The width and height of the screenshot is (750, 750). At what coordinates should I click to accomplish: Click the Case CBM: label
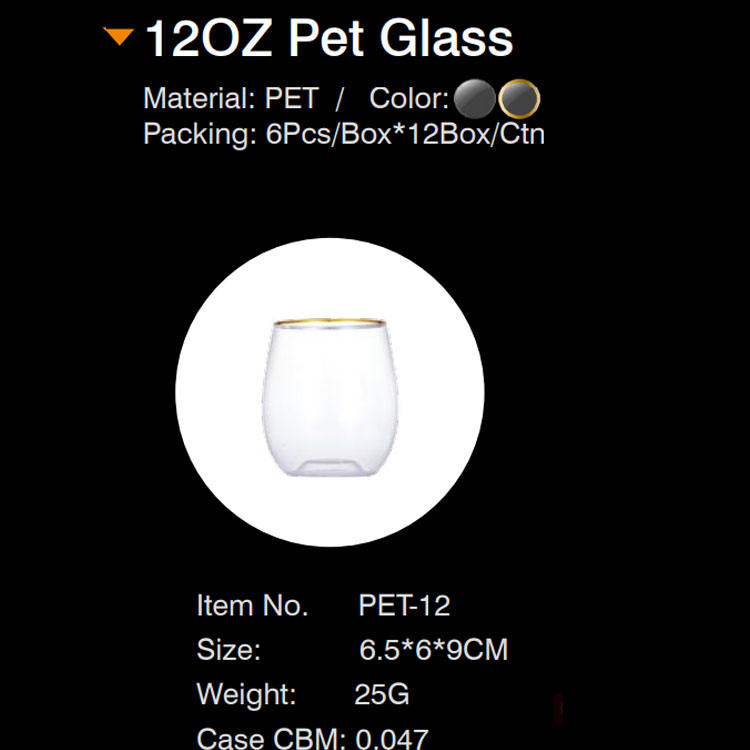271,738
